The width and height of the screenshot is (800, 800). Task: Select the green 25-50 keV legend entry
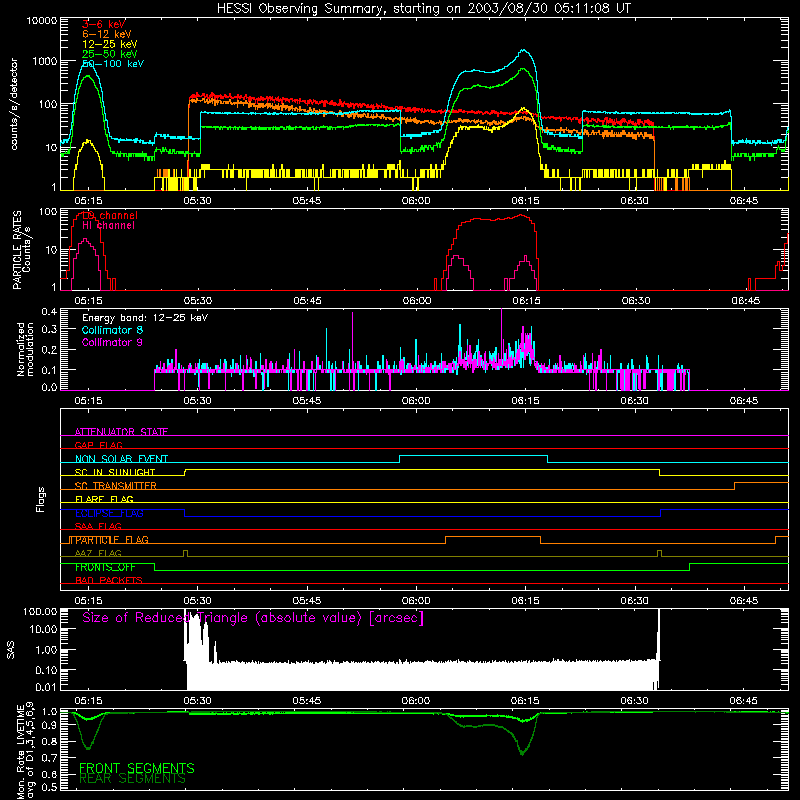coord(109,54)
